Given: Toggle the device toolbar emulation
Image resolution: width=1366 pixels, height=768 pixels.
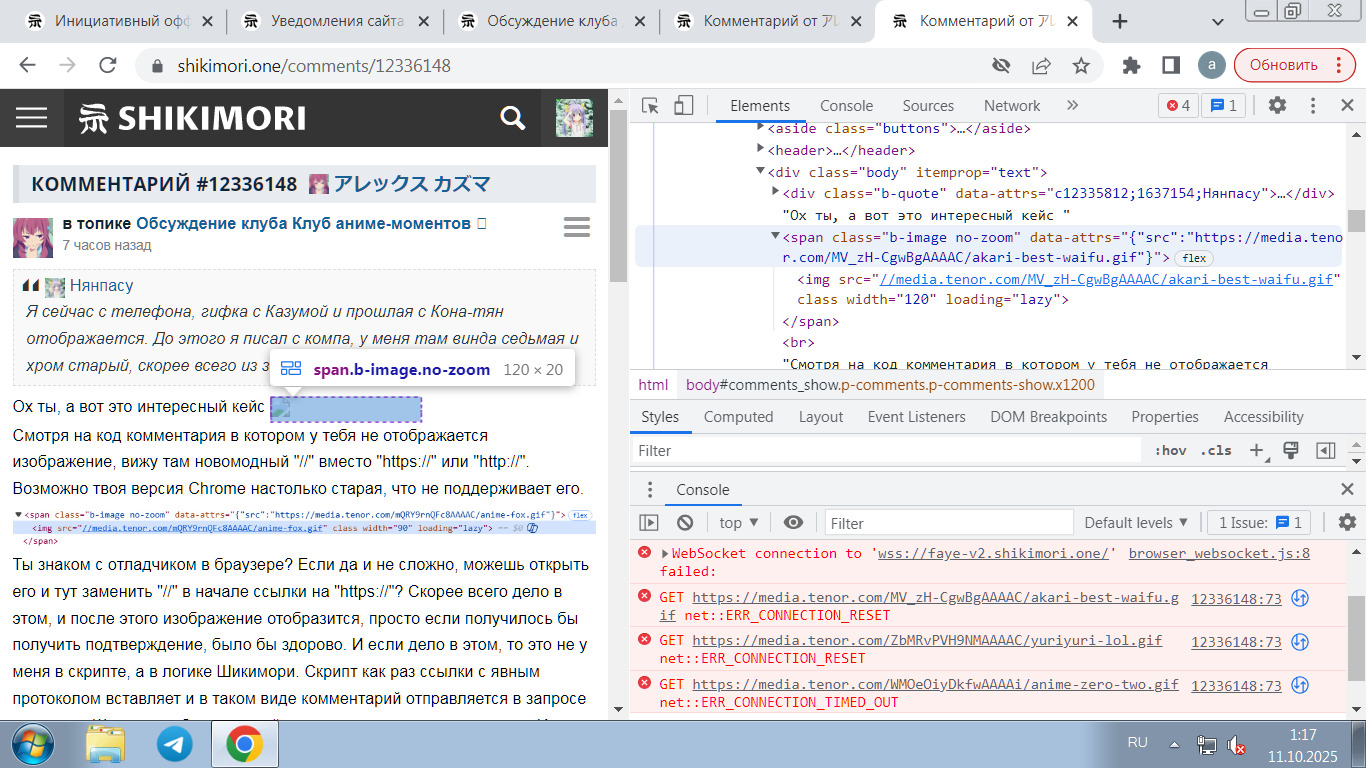Looking at the screenshot, I should click(683, 106).
